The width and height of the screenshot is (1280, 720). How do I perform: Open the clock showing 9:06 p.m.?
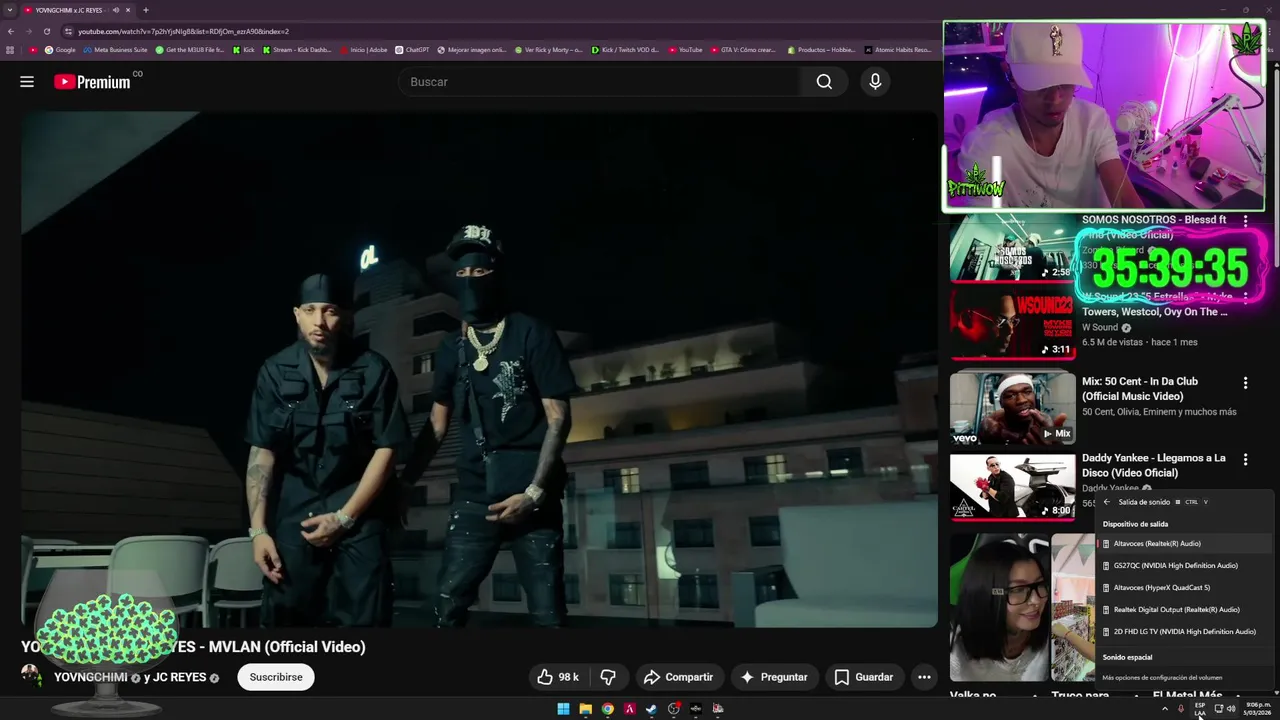point(1256,709)
